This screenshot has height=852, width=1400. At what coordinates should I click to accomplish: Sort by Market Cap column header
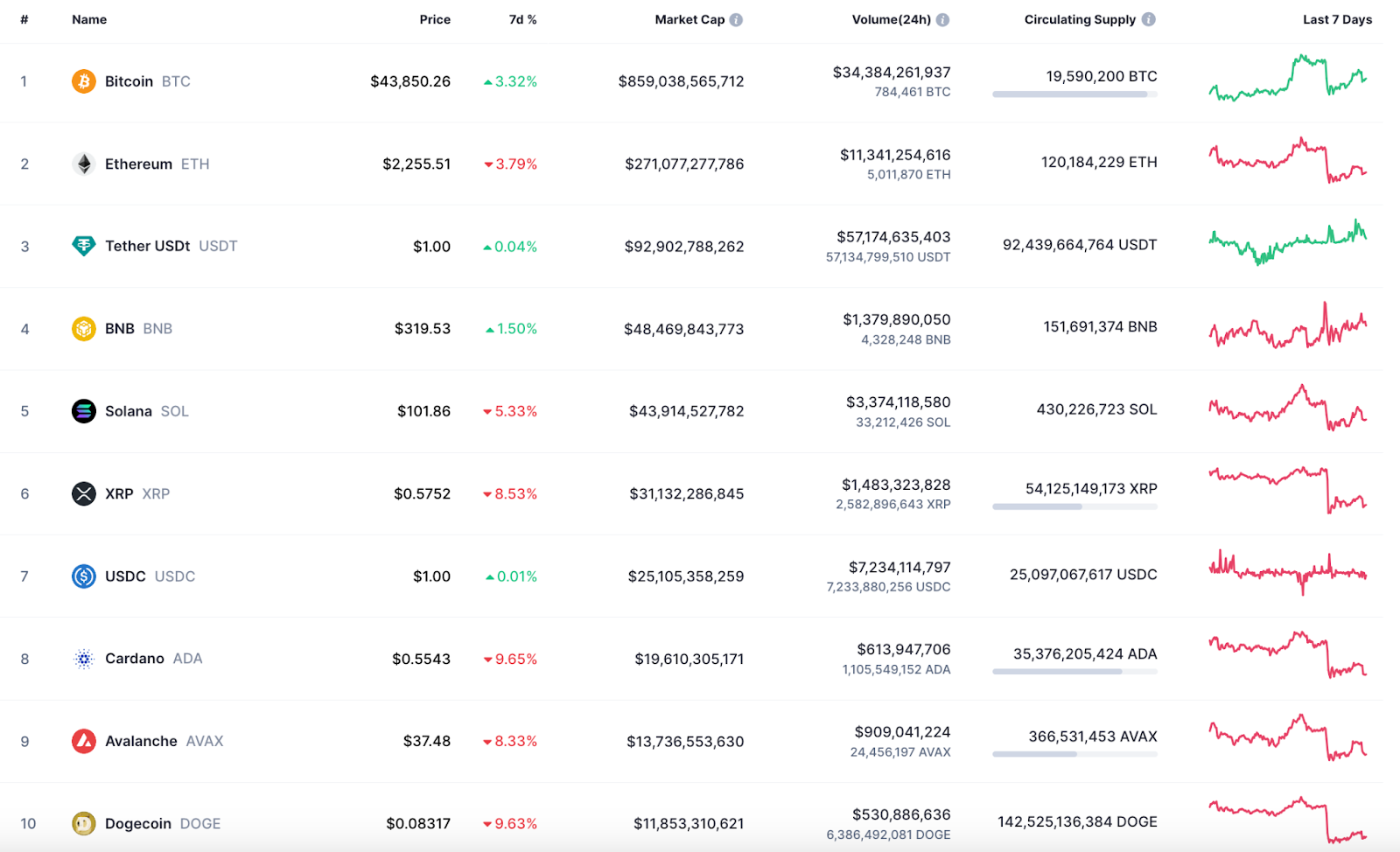689,19
